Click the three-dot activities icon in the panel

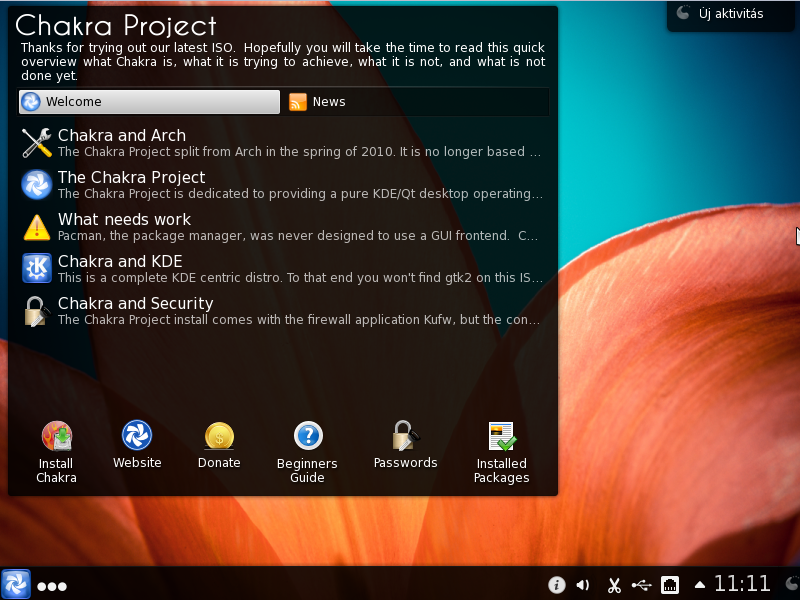[52, 587]
